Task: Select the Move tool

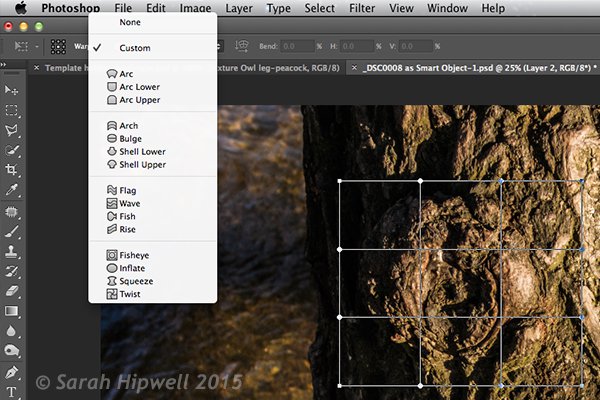Action: click(x=13, y=91)
